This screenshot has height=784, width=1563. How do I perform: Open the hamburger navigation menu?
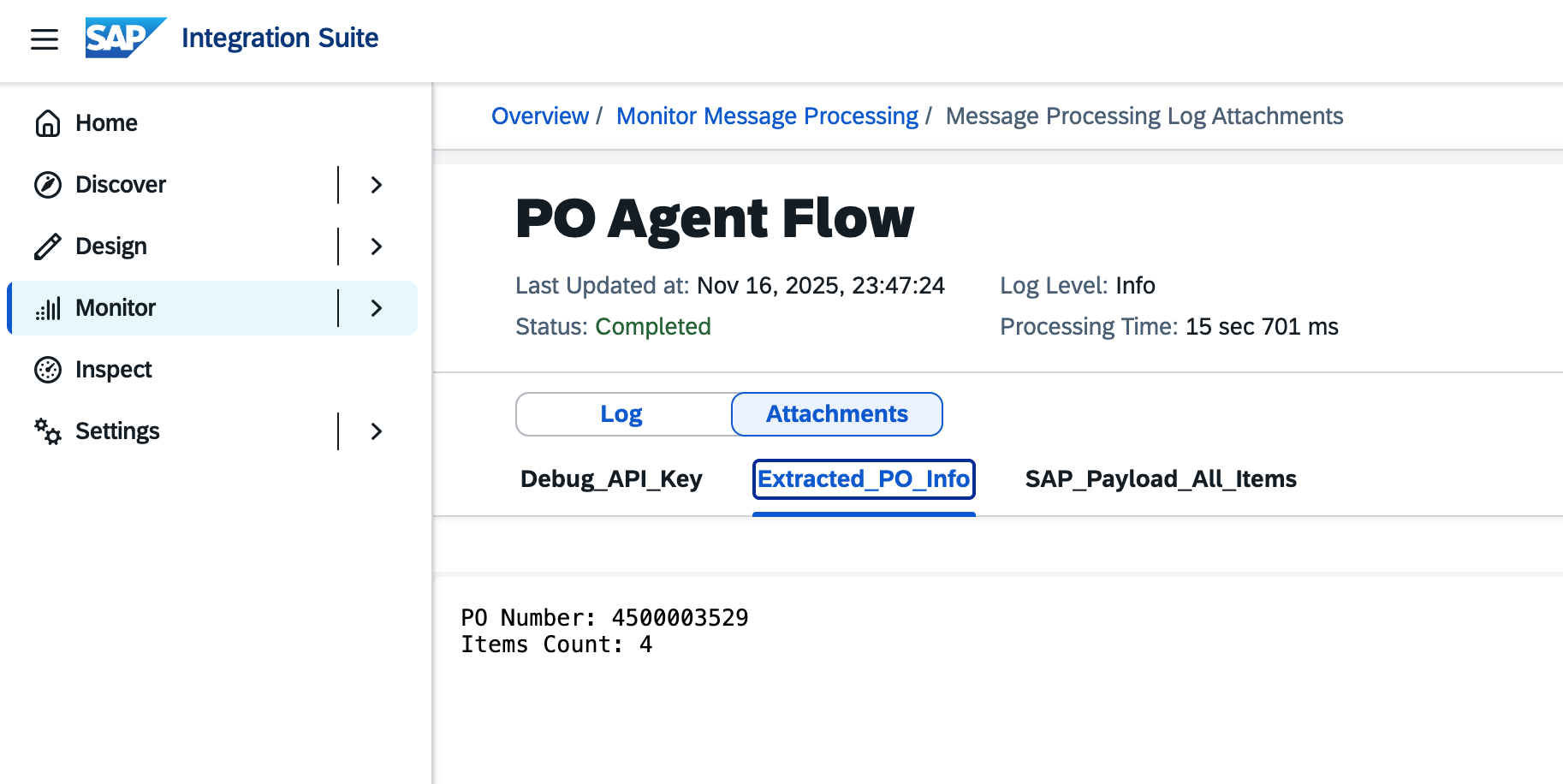tap(45, 39)
